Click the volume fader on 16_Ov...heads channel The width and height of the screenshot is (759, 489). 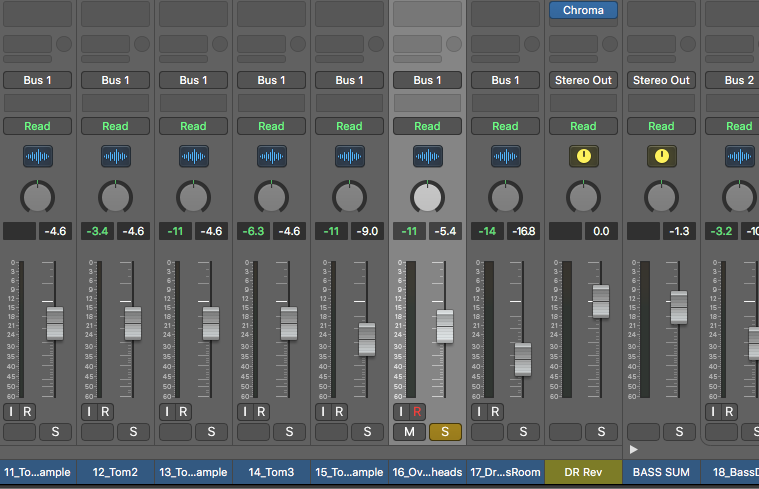click(445, 327)
